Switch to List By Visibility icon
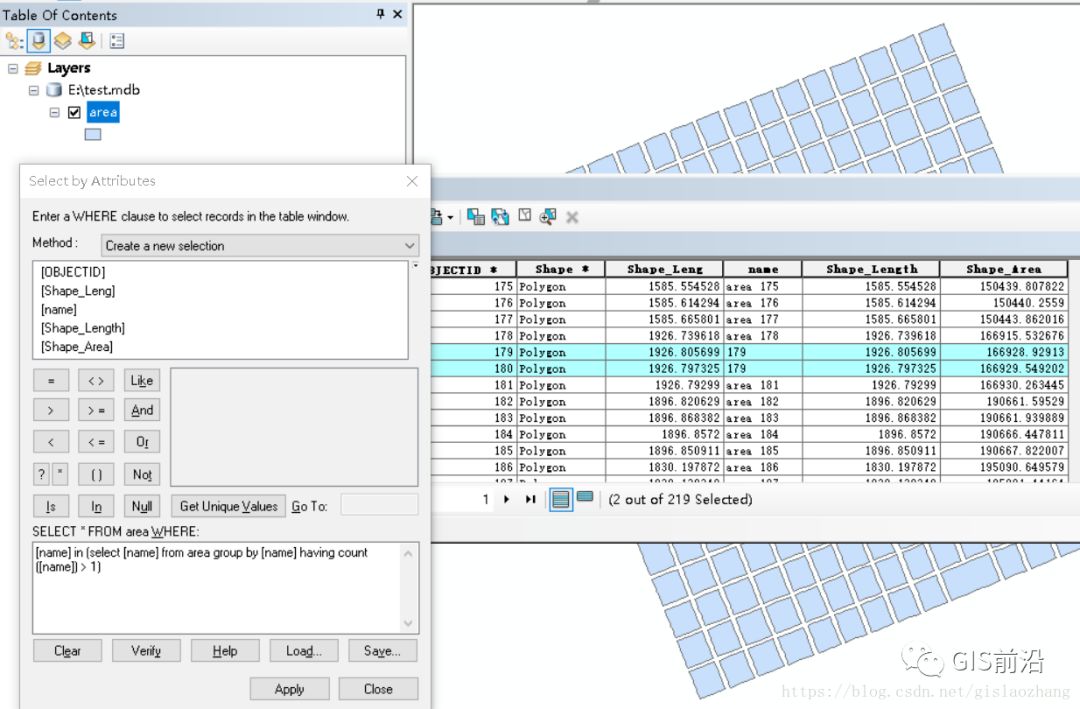Screen dimensions: 1080x709 coord(63,41)
